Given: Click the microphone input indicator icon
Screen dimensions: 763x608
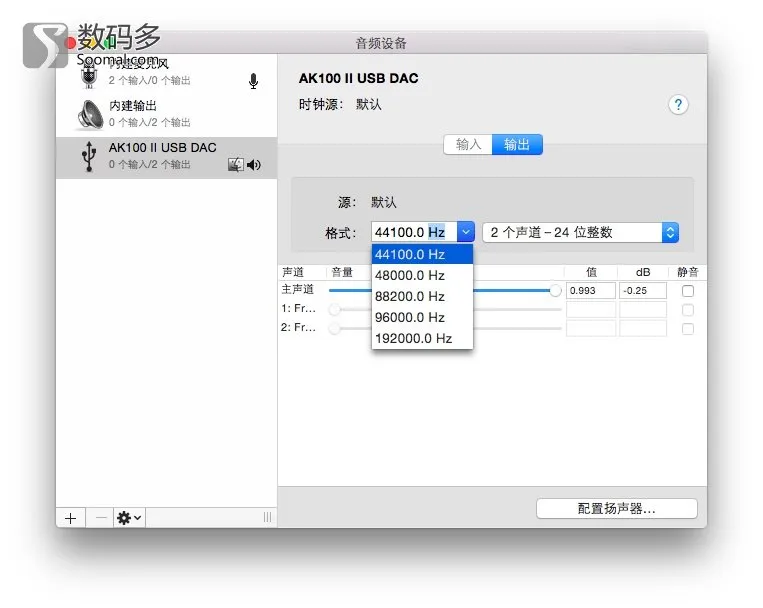Looking at the screenshot, I should point(253,81).
